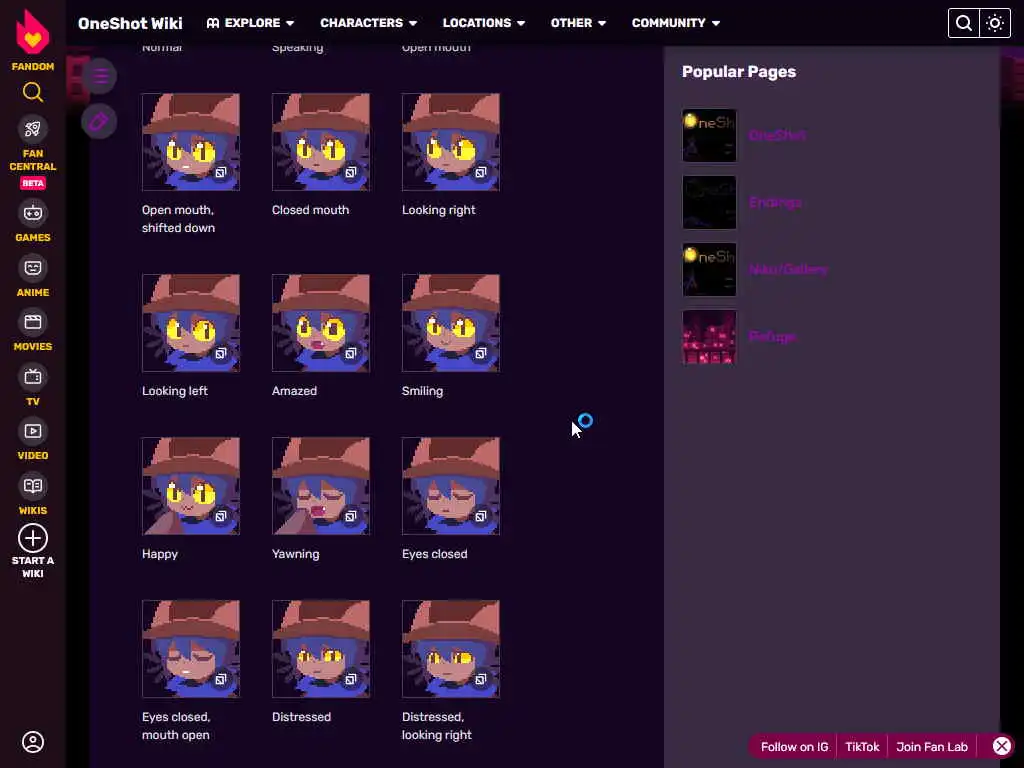Open the 'Smiling' Niko image
Viewport: 1024px width, 768px height.
point(451,323)
